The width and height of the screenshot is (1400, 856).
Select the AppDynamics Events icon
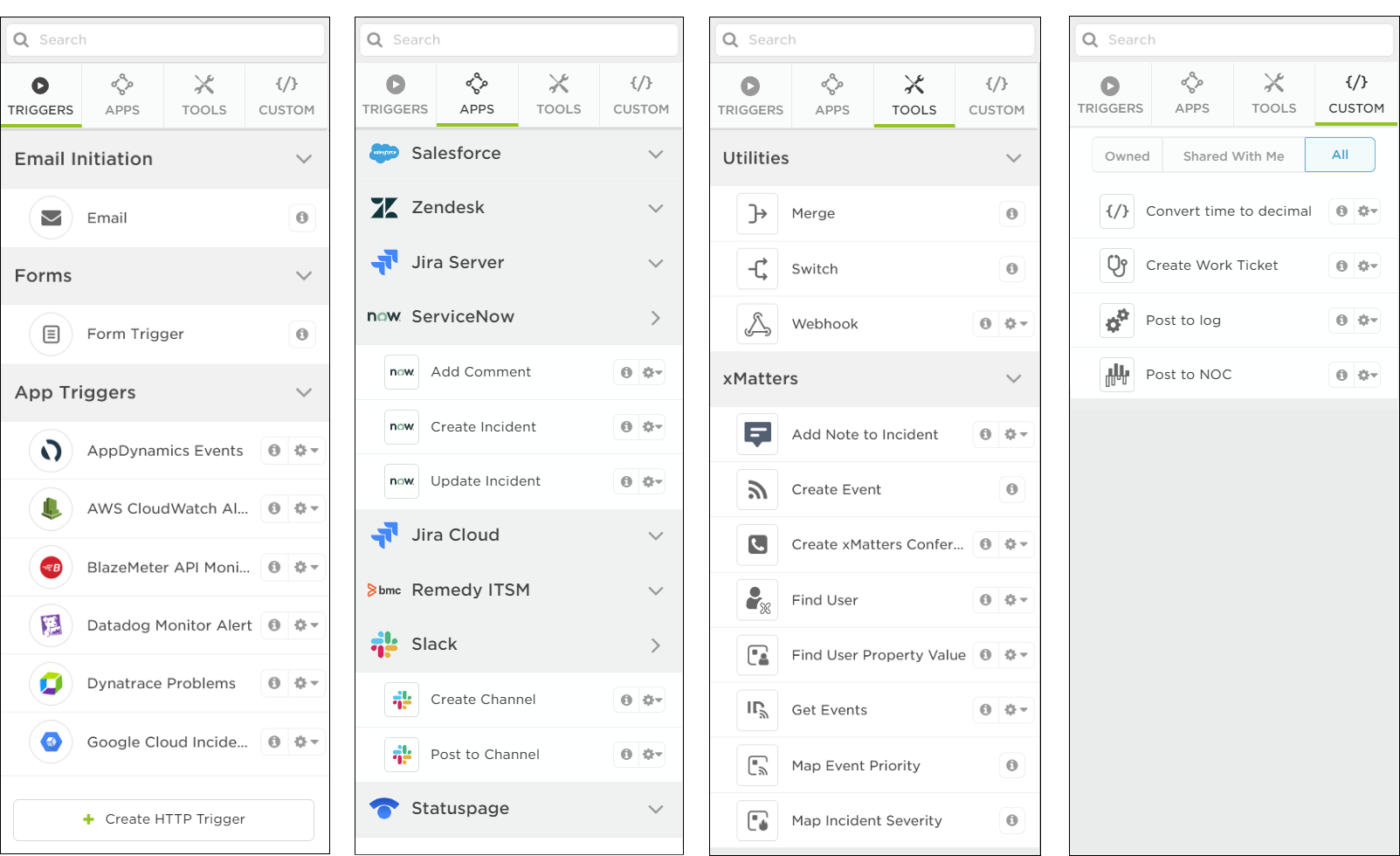click(x=51, y=451)
